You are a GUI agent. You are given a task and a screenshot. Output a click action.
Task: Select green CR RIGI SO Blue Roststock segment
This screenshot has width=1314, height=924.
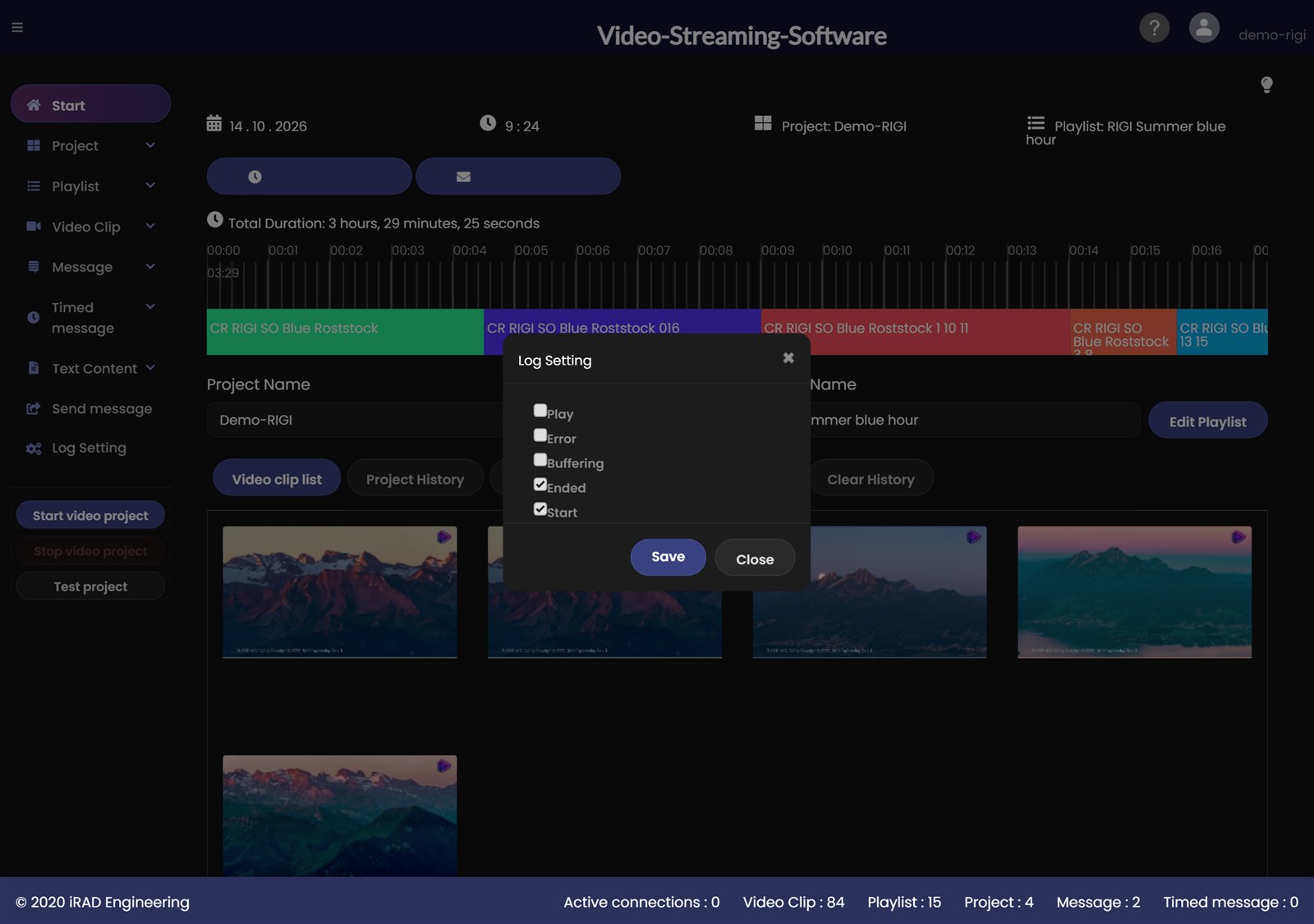coord(345,332)
